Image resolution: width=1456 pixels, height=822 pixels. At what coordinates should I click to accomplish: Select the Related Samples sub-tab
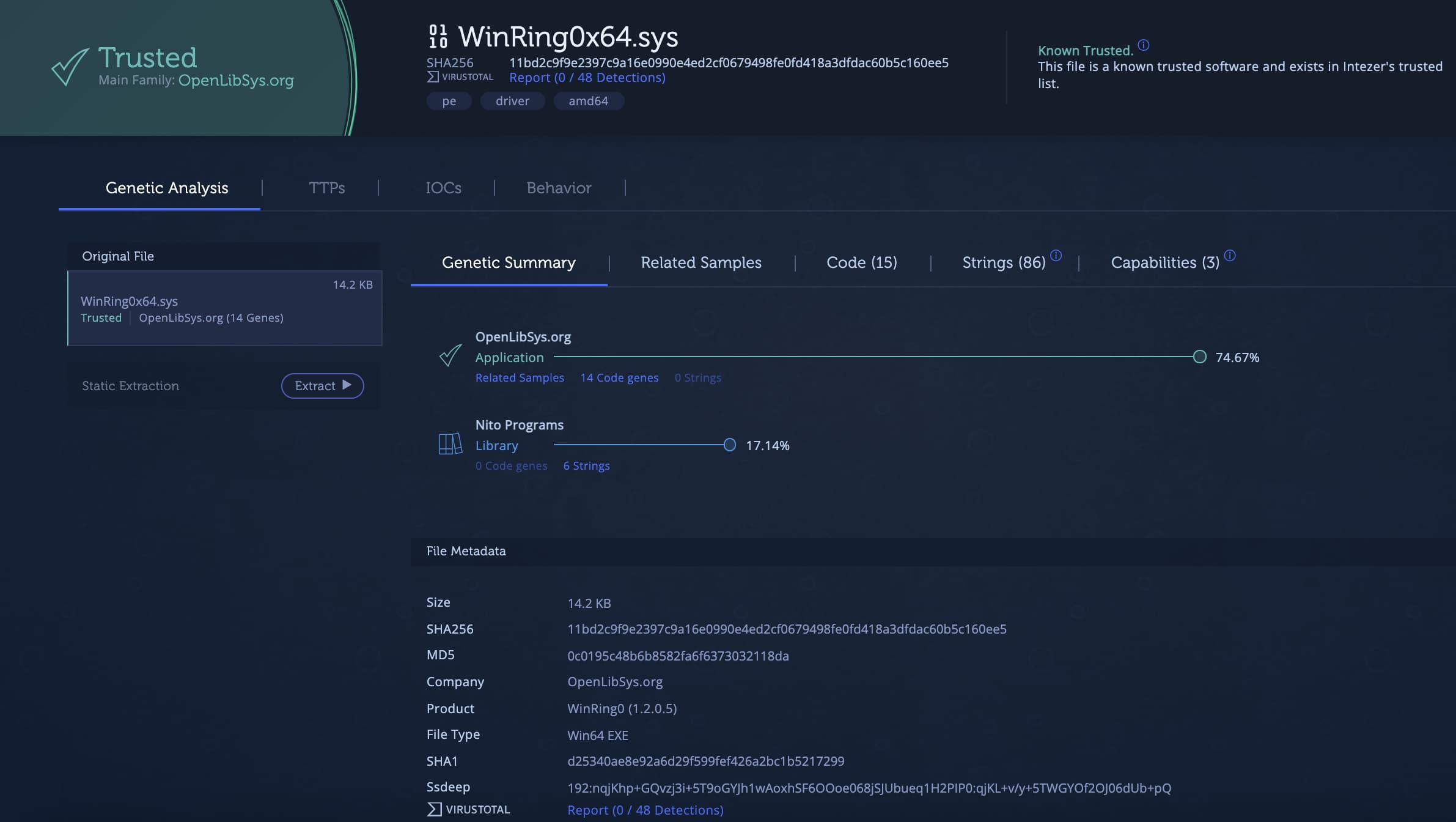700,262
